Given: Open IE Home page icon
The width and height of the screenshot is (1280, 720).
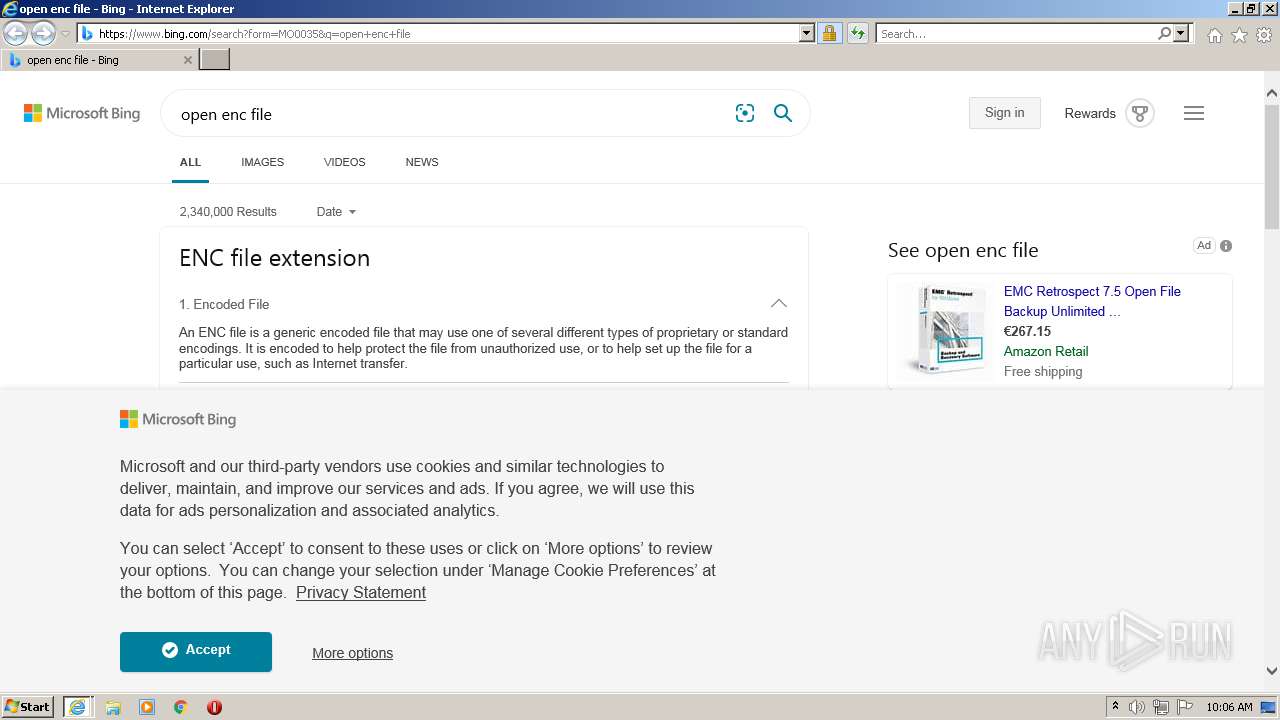Looking at the screenshot, I should coord(1214,35).
